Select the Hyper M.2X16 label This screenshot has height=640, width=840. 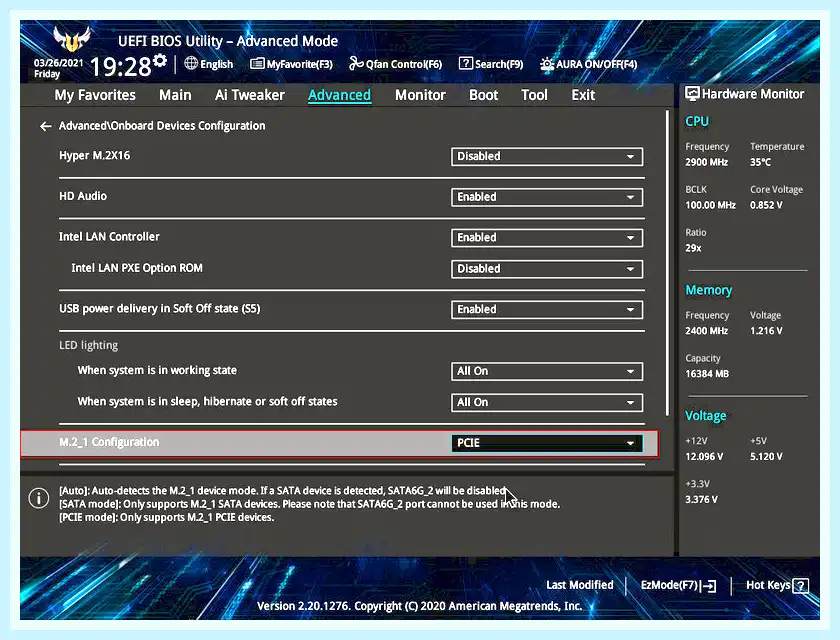(94, 155)
